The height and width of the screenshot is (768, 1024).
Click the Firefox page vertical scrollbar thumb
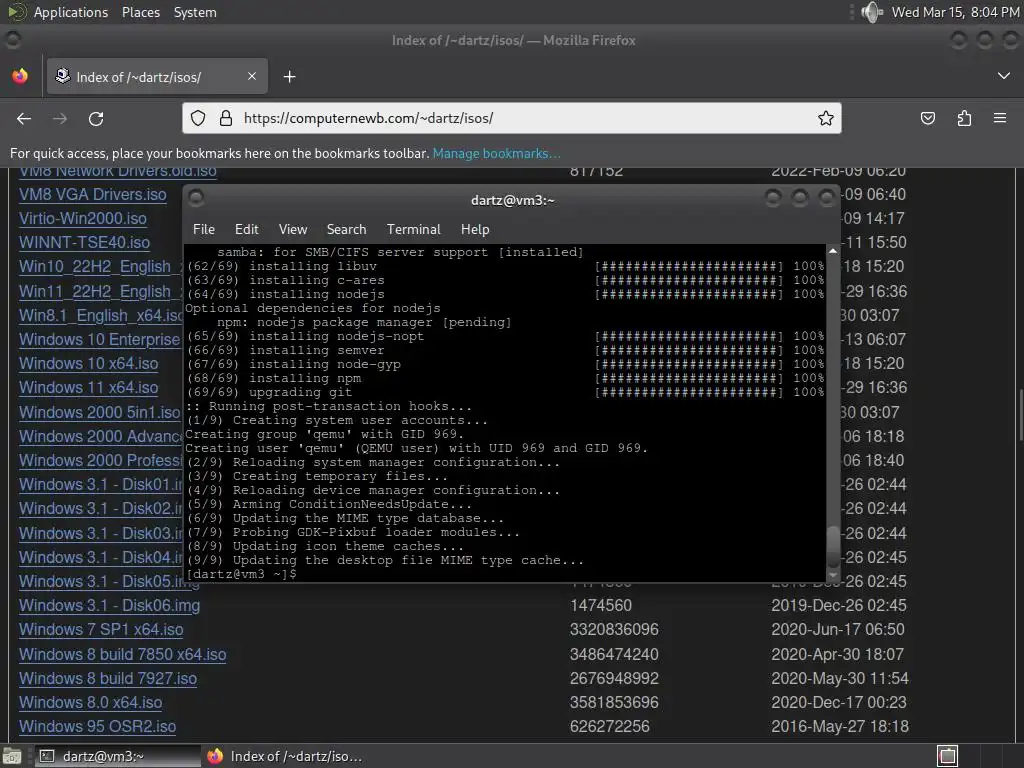(1020, 416)
